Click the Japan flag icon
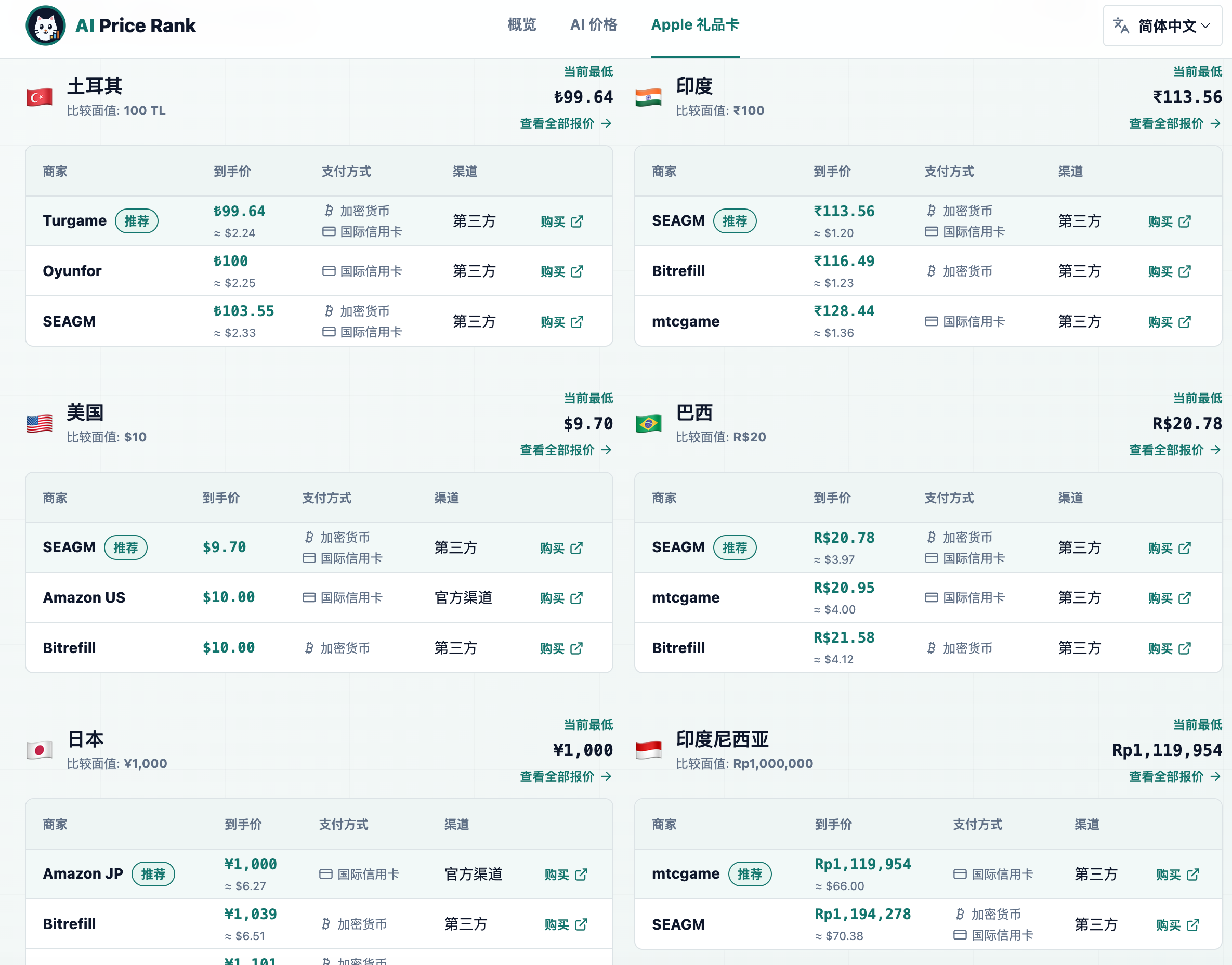 [x=40, y=750]
